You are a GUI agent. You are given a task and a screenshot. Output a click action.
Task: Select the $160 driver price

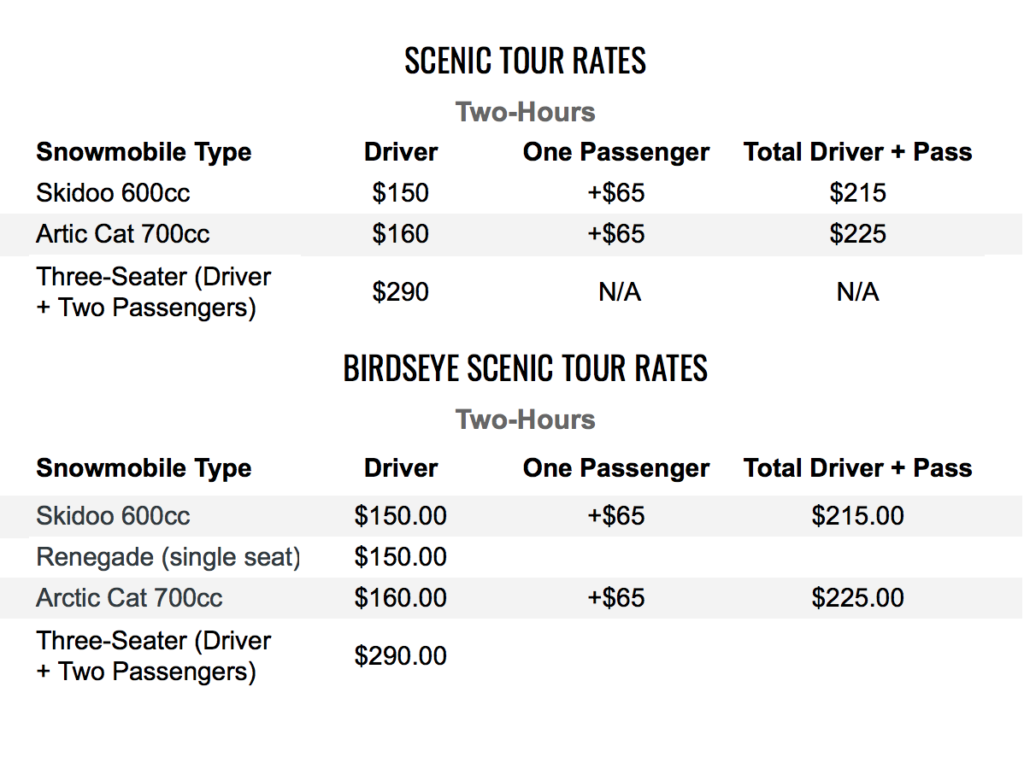tap(400, 234)
